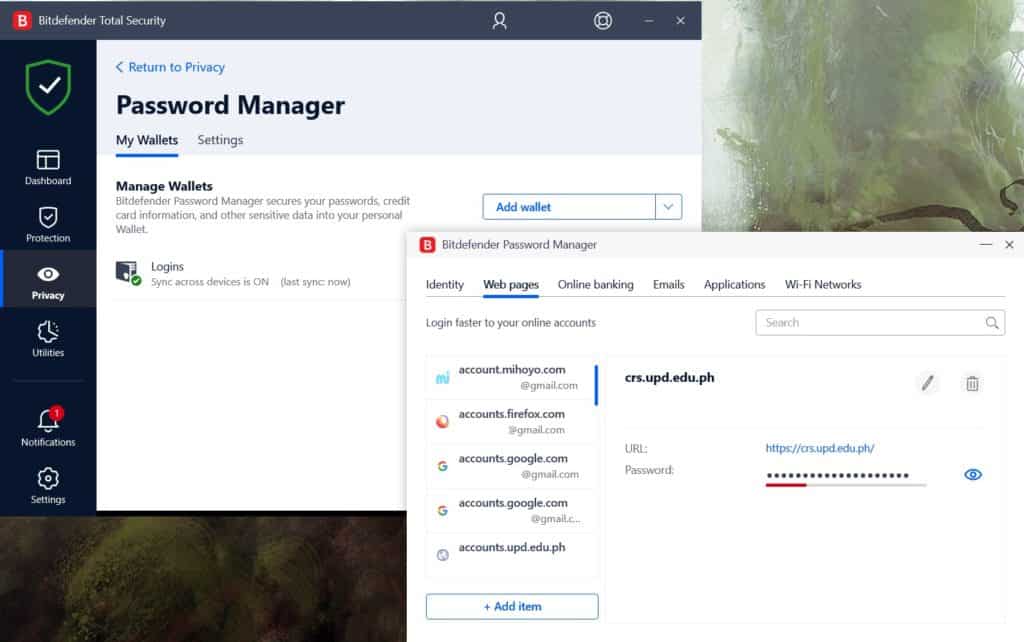Select the accounts.upd.edu.ph entry
Viewport: 1024px width, 642px height.
511,555
